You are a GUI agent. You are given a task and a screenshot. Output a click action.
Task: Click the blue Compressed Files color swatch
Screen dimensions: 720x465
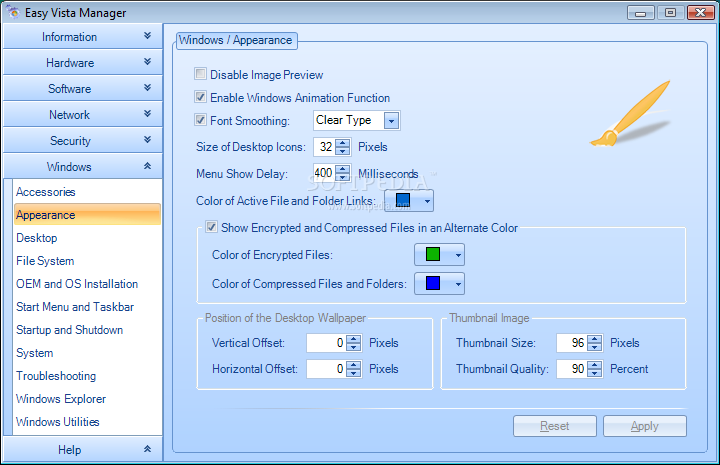tap(433, 283)
